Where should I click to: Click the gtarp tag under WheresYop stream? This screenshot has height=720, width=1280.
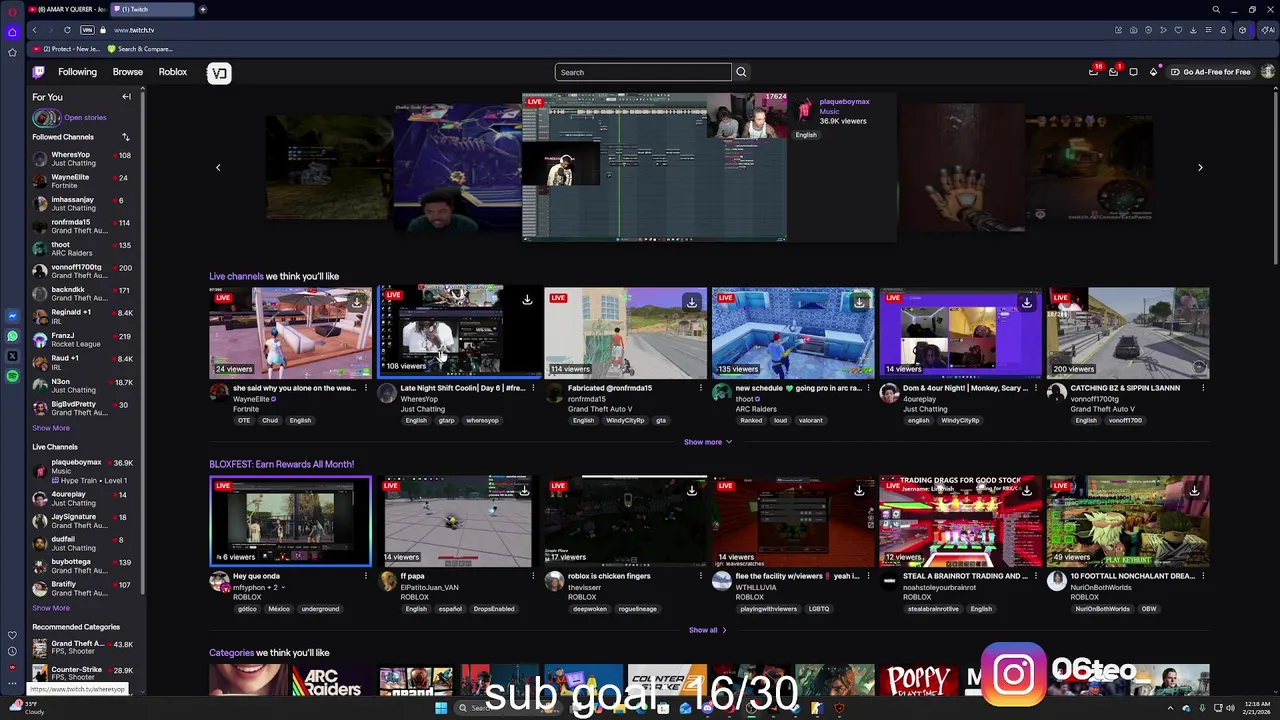(446, 421)
